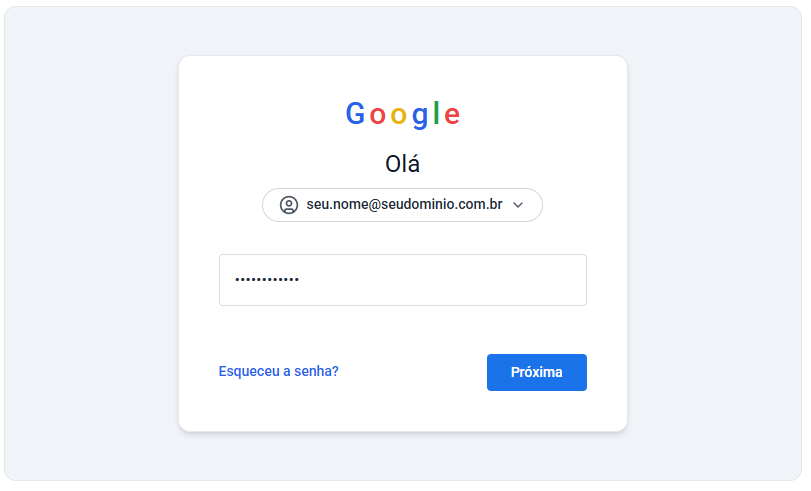Screen dimensions: 811x491
Task: Click the blue lowercase g in logo
Action: click(419, 117)
